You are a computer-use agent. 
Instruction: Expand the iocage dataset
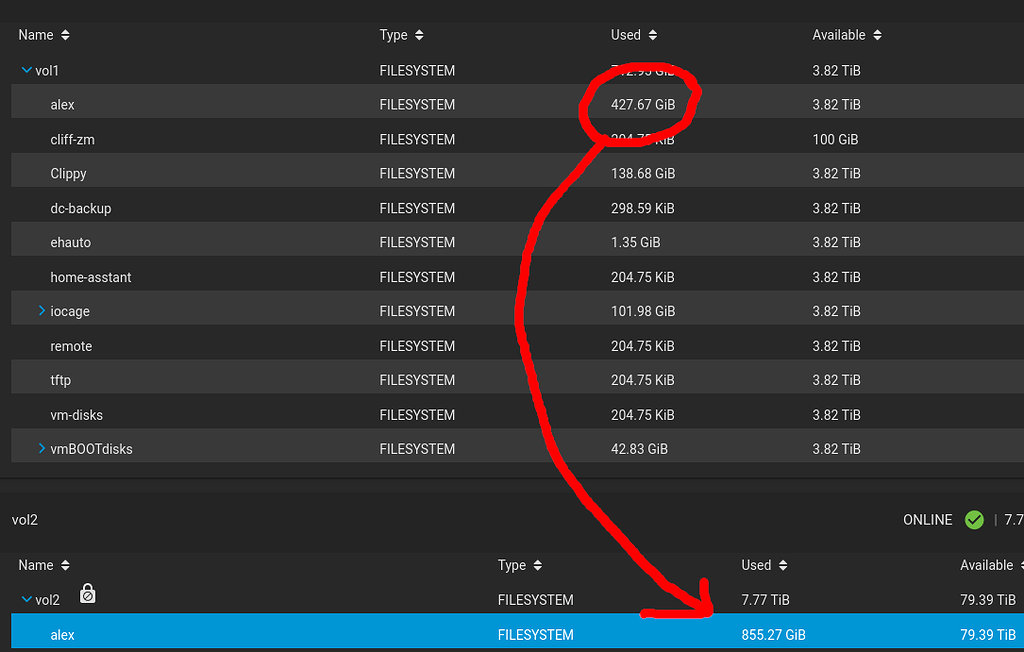pos(42,311)
